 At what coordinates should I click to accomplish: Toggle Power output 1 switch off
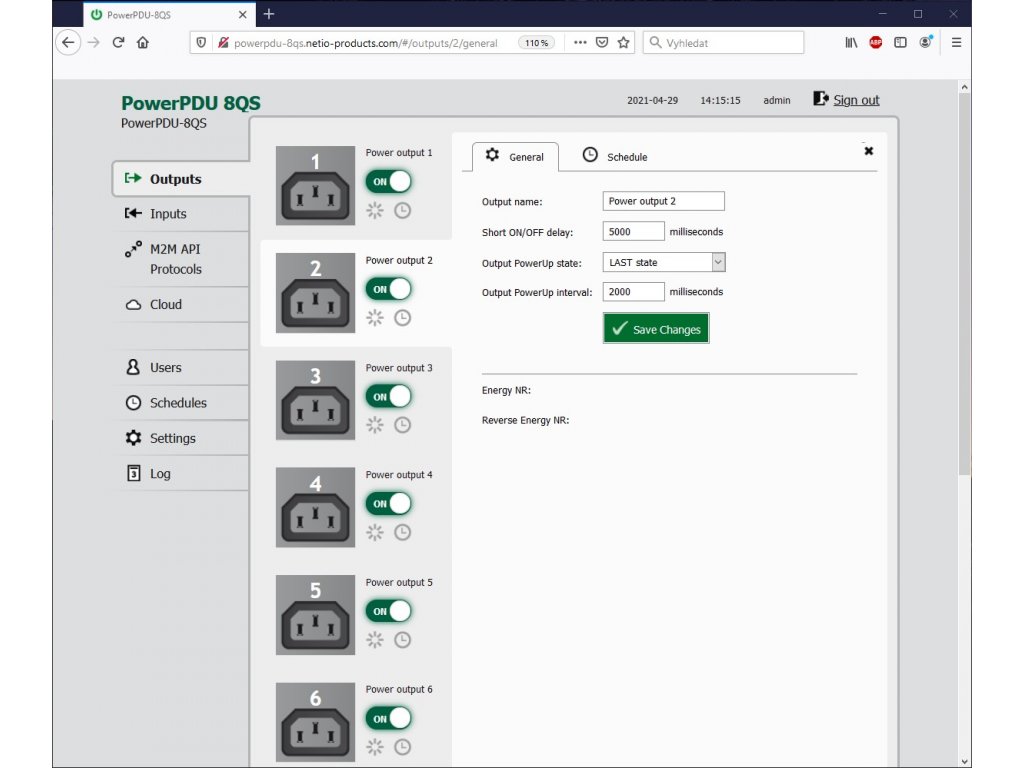pos(389,182)
